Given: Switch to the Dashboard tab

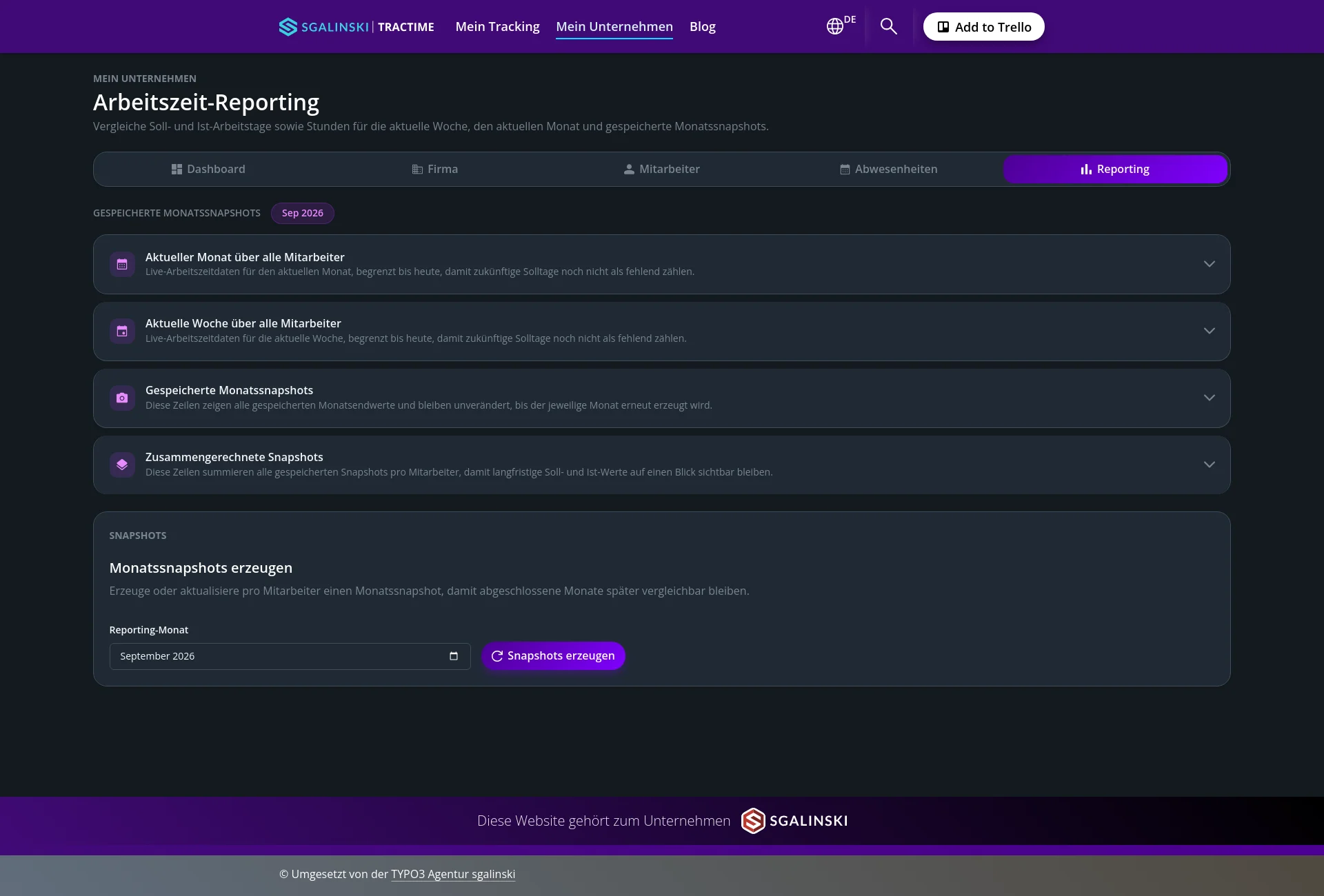Looking at the screenshot, I should click(208, 169).
